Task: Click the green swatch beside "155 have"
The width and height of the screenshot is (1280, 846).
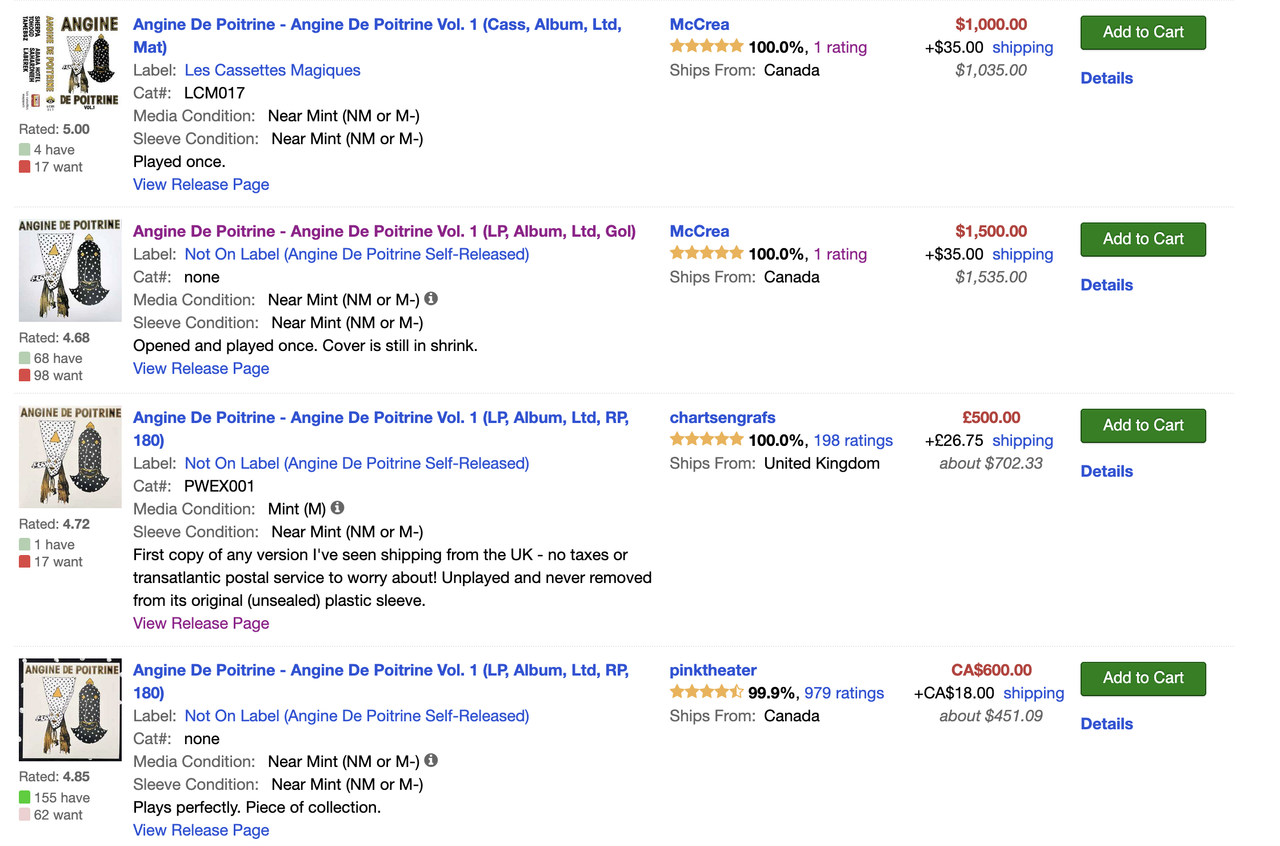Action: click(25, 798)
